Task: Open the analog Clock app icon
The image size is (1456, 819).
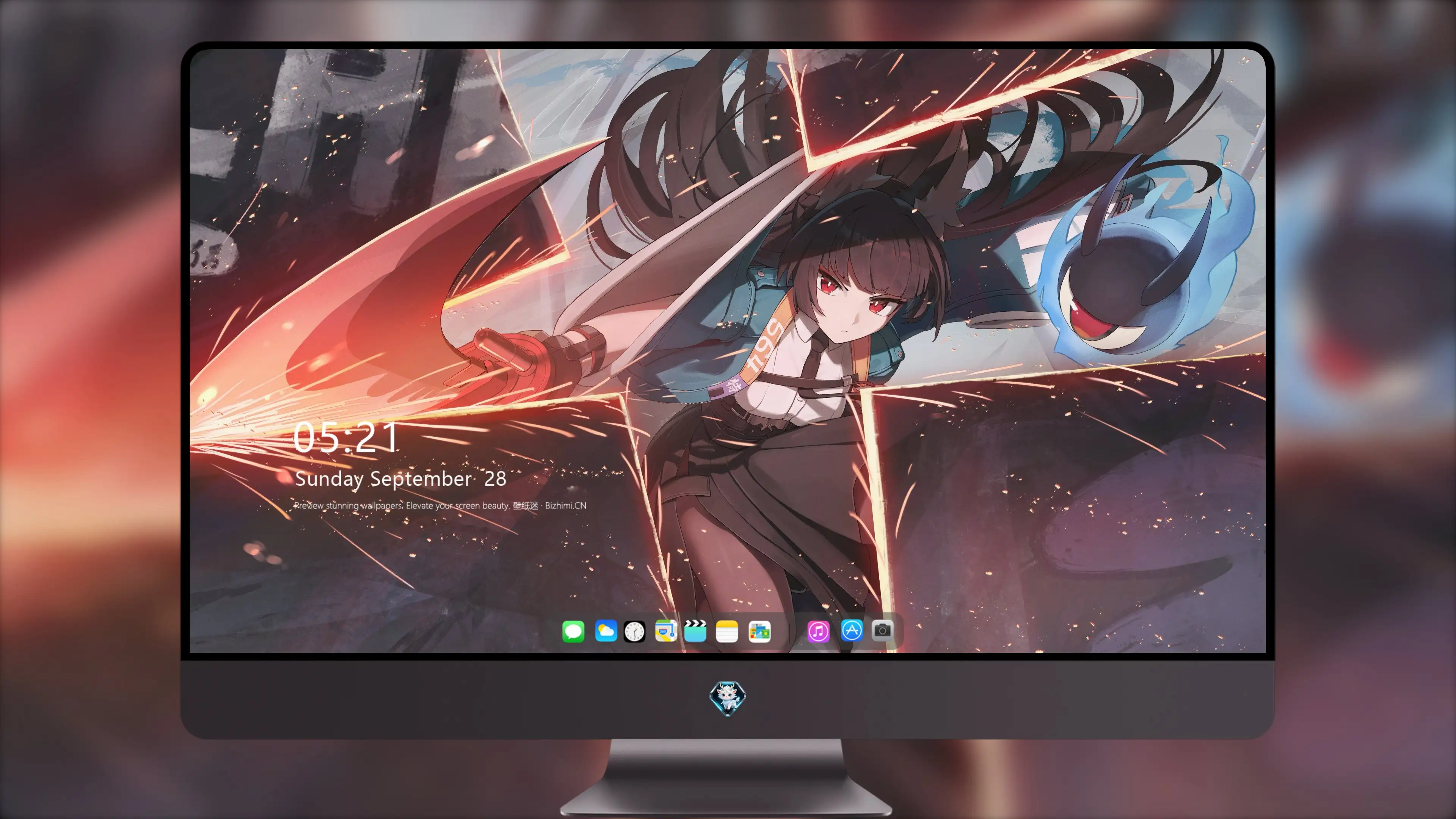Action: [634, 631]
